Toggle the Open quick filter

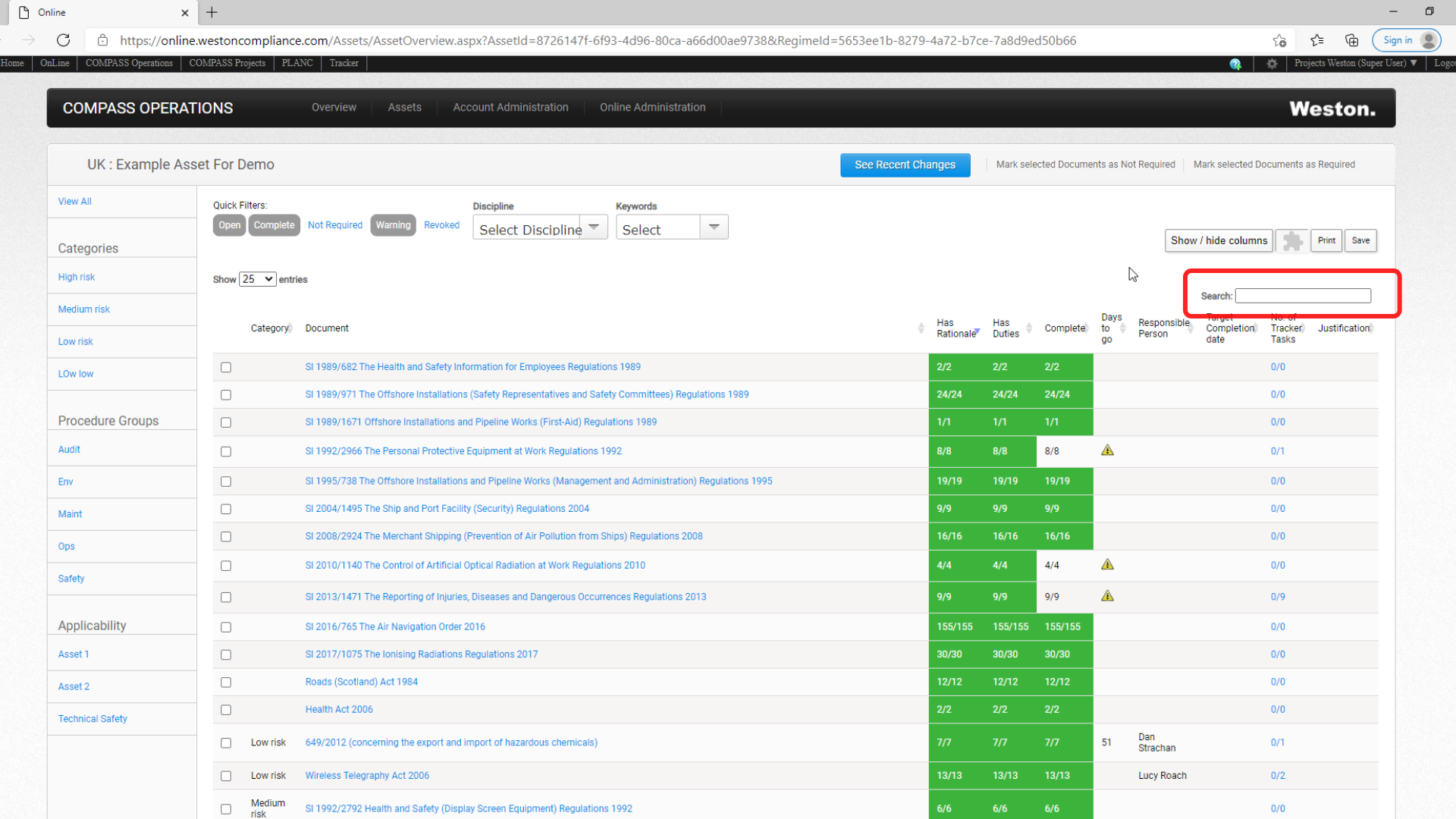[x=229, y=225]
